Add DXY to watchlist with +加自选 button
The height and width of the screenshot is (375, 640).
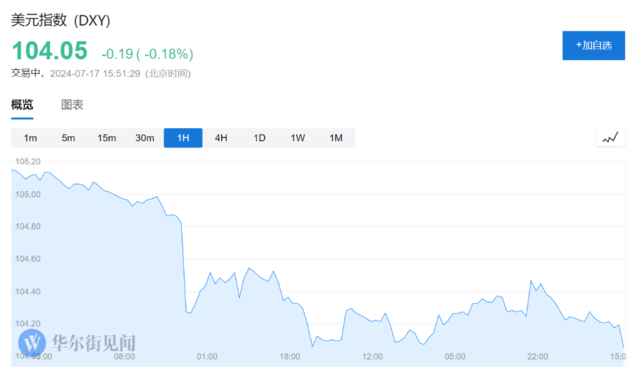(593, 45)
